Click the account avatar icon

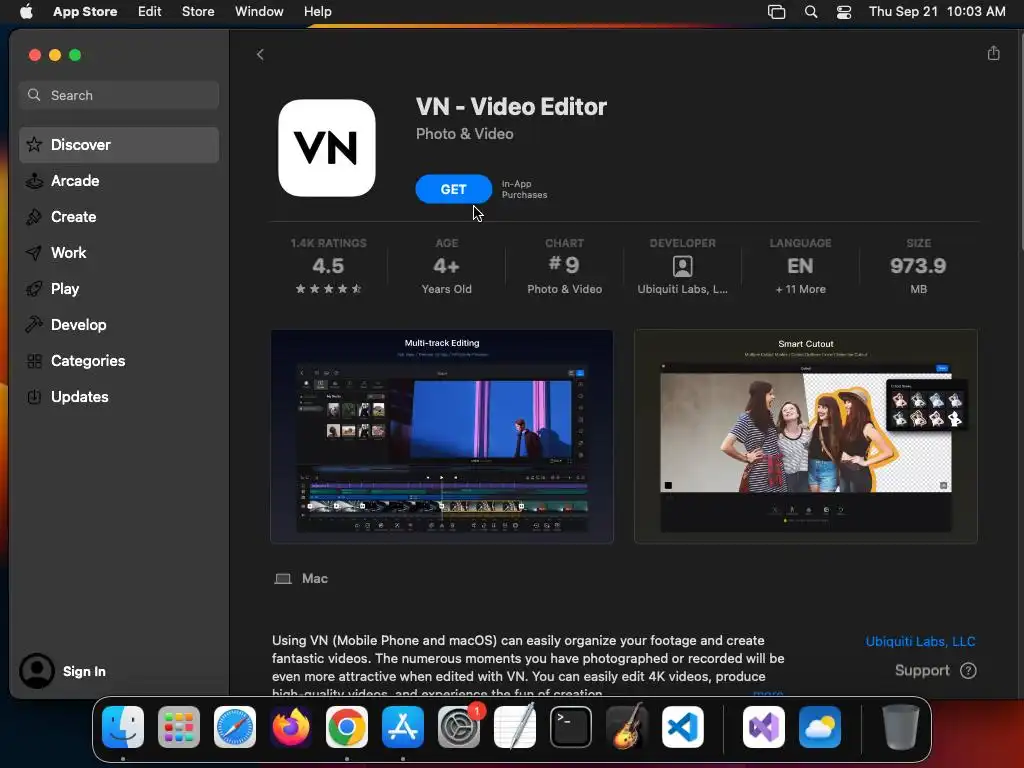tap(37, 671)
